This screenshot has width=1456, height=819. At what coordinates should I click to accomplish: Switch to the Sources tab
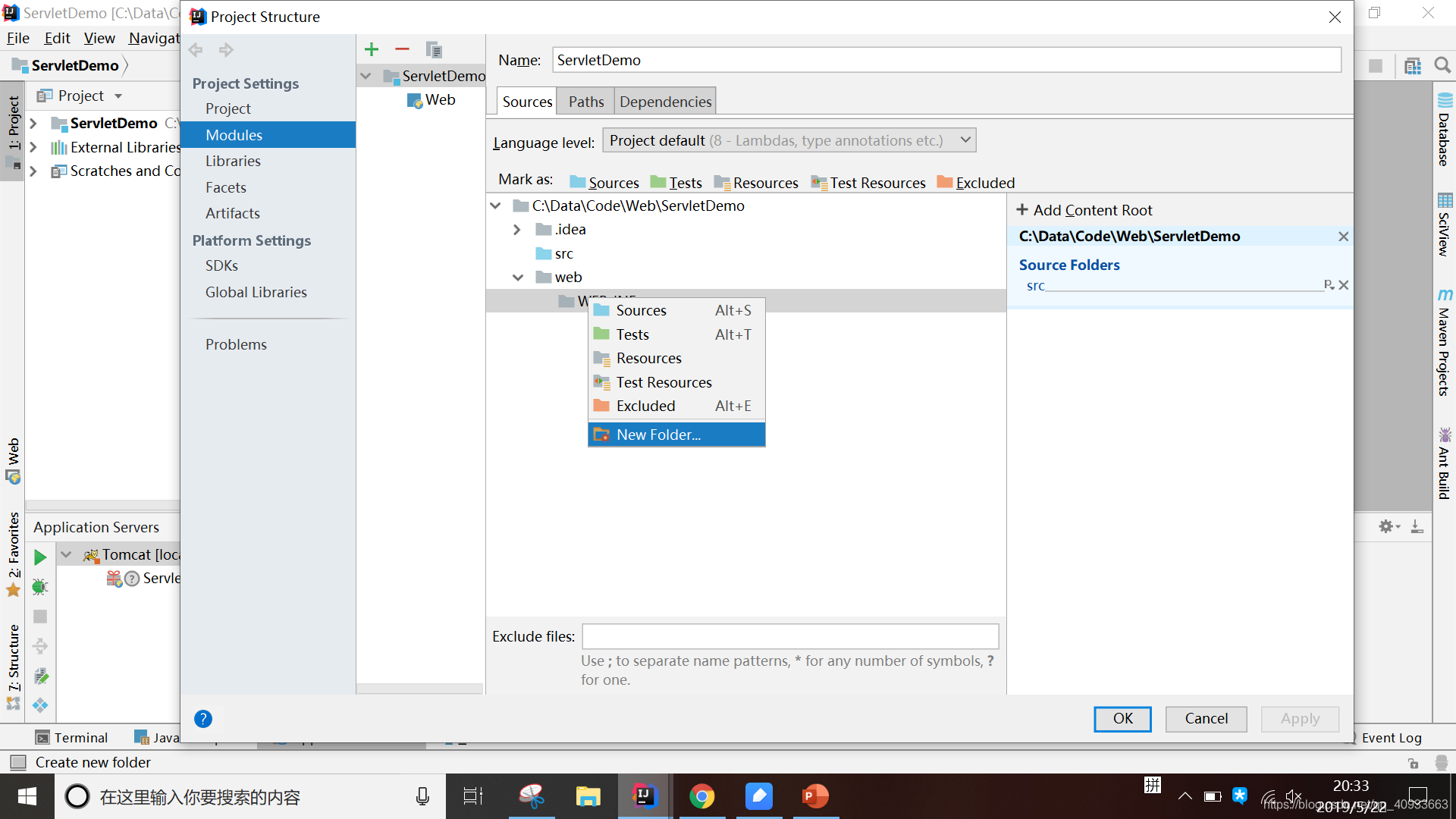pyautogui.click(x=527, y=102)
